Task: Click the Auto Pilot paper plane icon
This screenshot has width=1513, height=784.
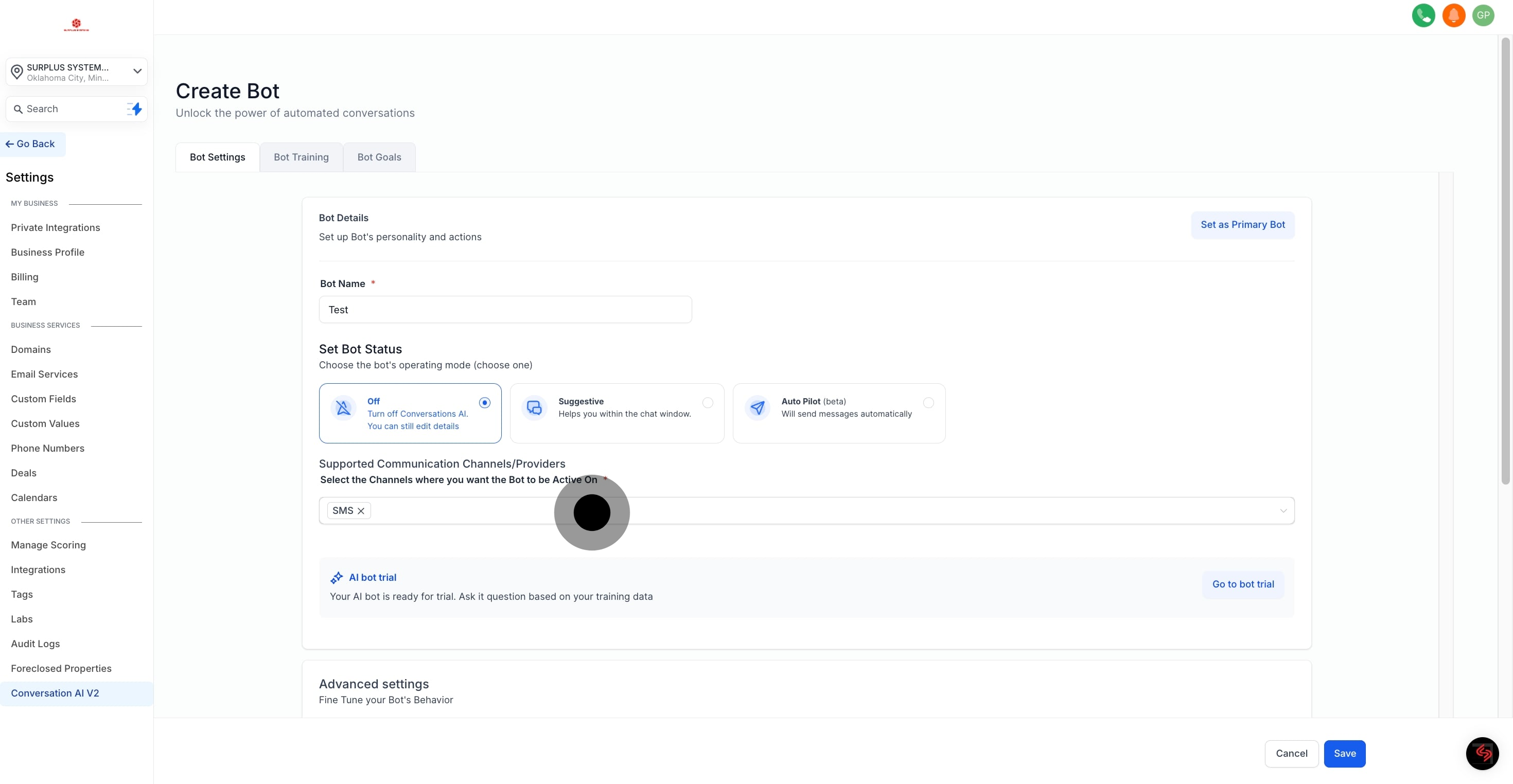Action: 757,407
